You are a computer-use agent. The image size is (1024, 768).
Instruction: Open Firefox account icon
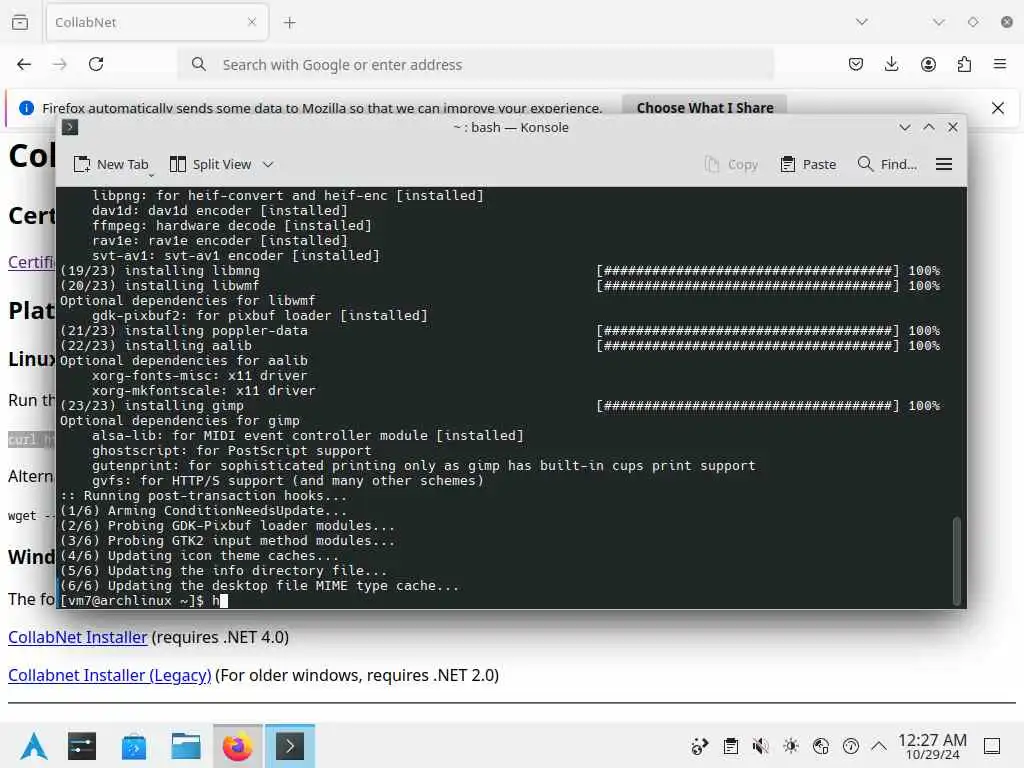[928, 64]
